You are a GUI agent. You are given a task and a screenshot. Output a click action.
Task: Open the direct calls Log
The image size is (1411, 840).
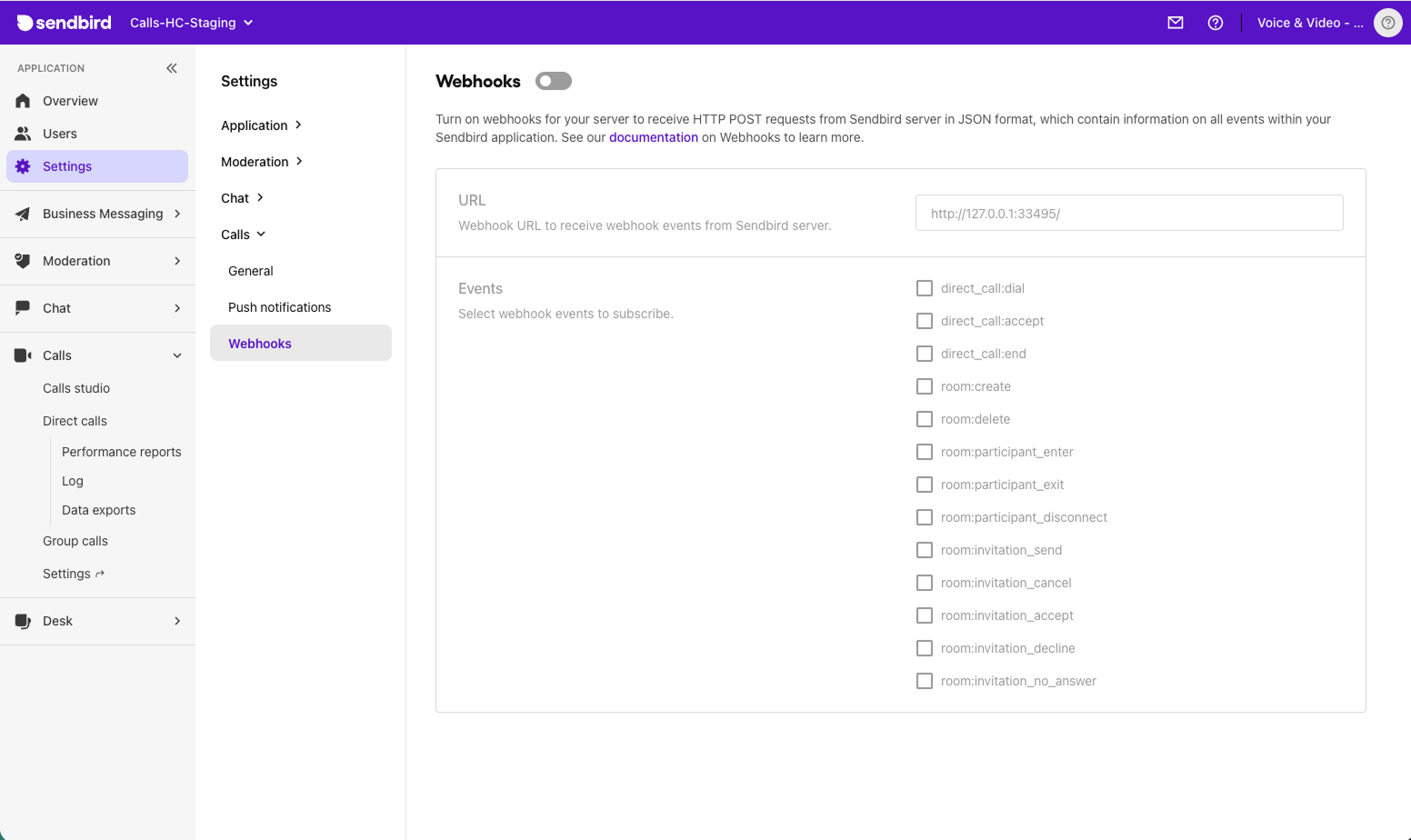point(73,481)
